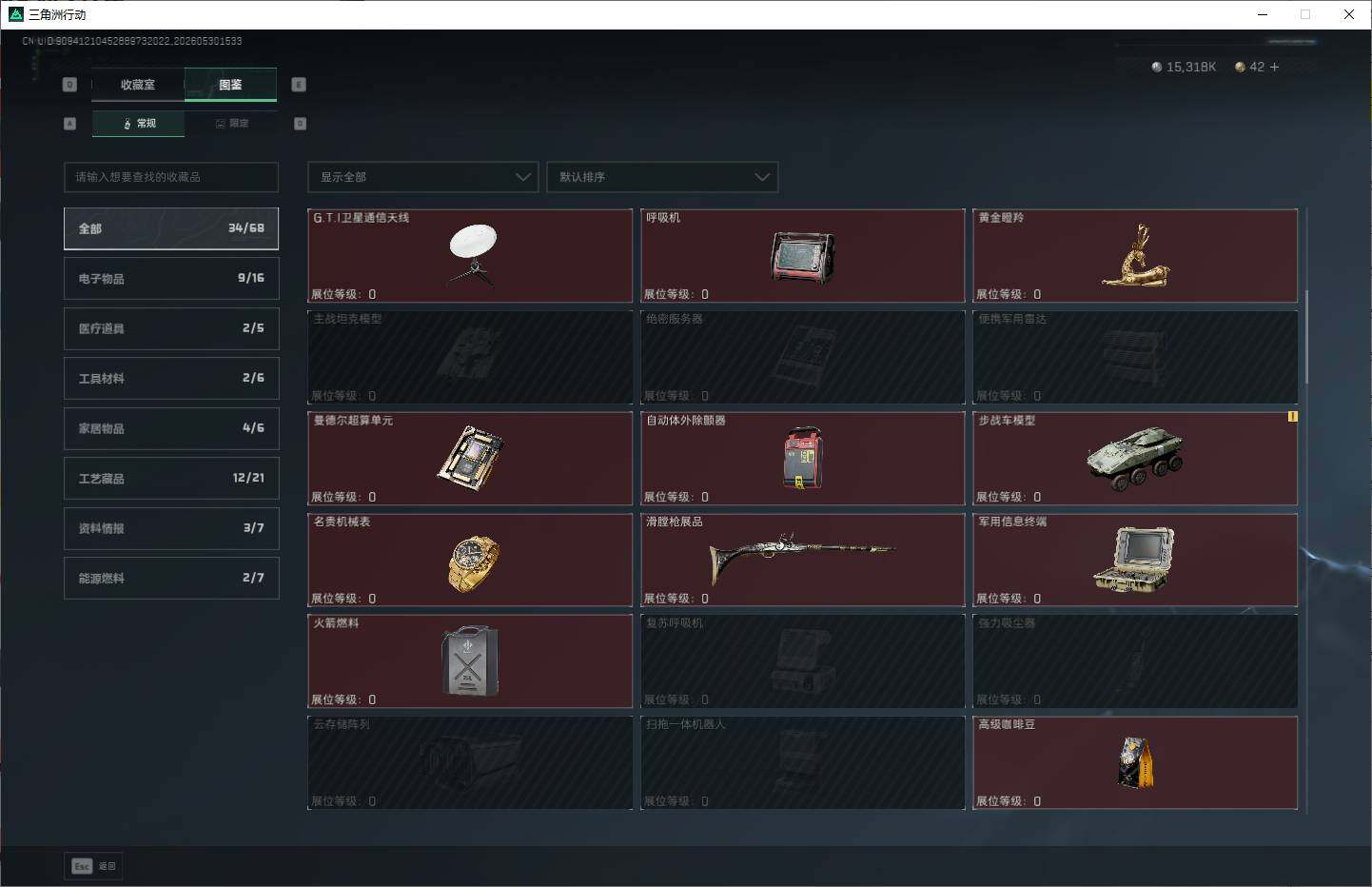Open the G.T.I卫星通信天线 satellite dish item
The height and width of the screenshot is (887, 1372).
click(x=470, y=256)
